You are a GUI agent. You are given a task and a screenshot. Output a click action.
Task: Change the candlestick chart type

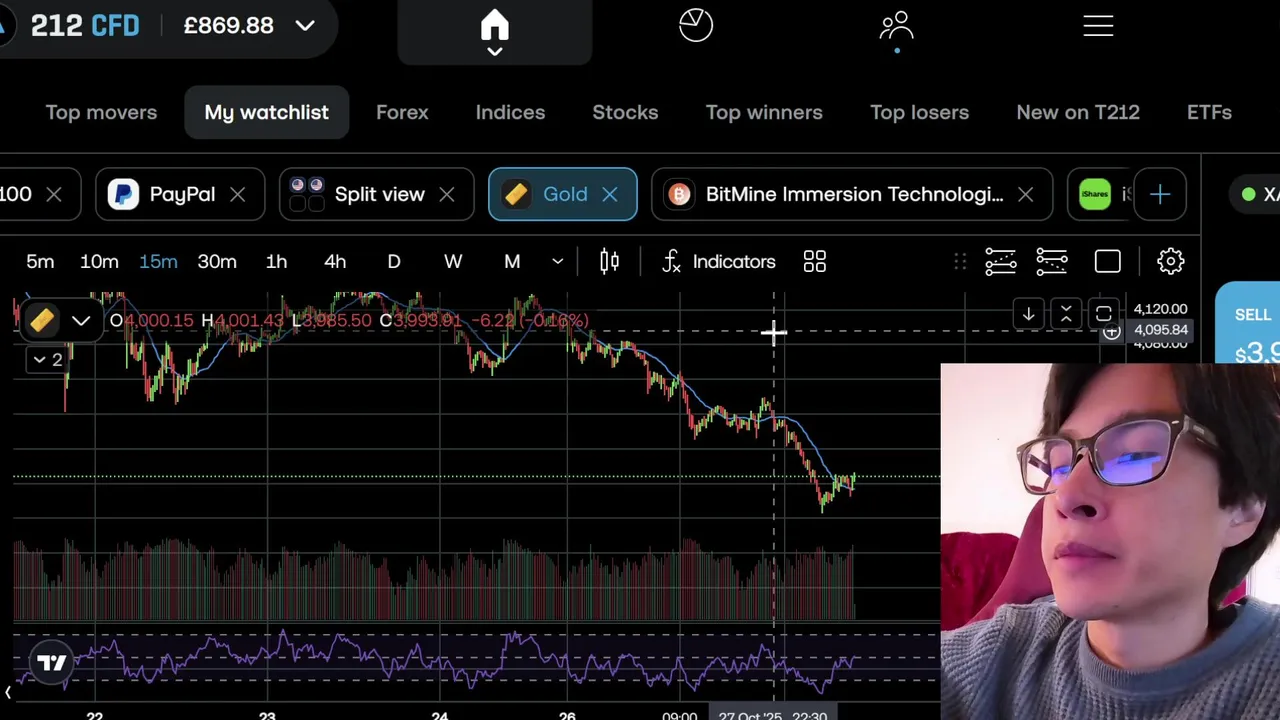tap(609, 262)
